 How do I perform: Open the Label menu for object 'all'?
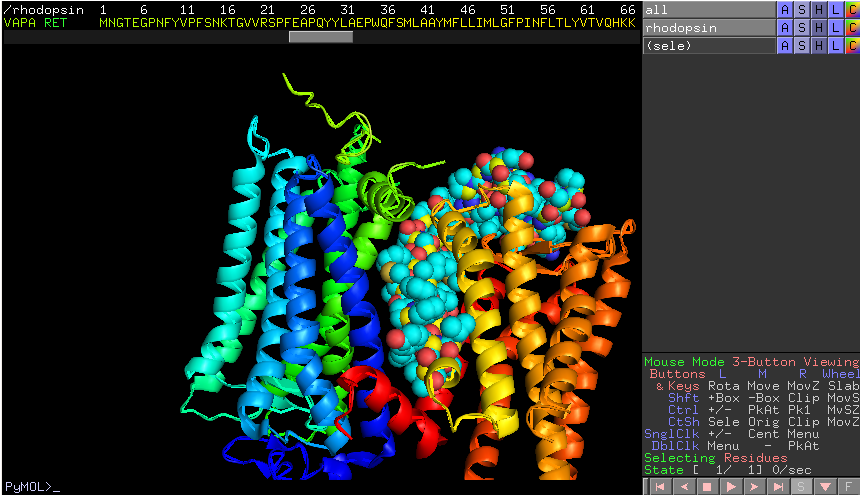coord(836,10)
